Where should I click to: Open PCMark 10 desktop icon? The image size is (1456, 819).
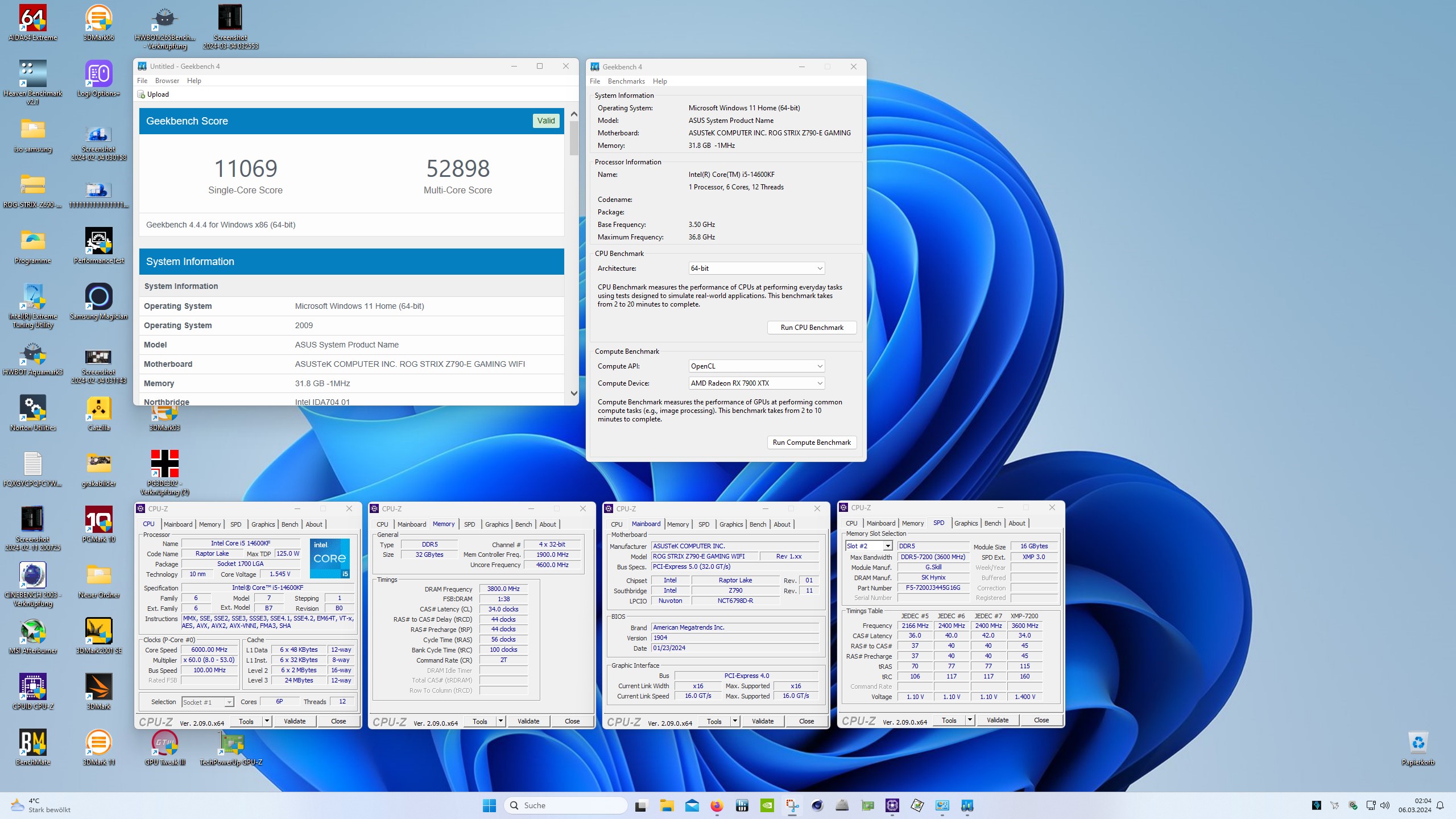point(98,524)
